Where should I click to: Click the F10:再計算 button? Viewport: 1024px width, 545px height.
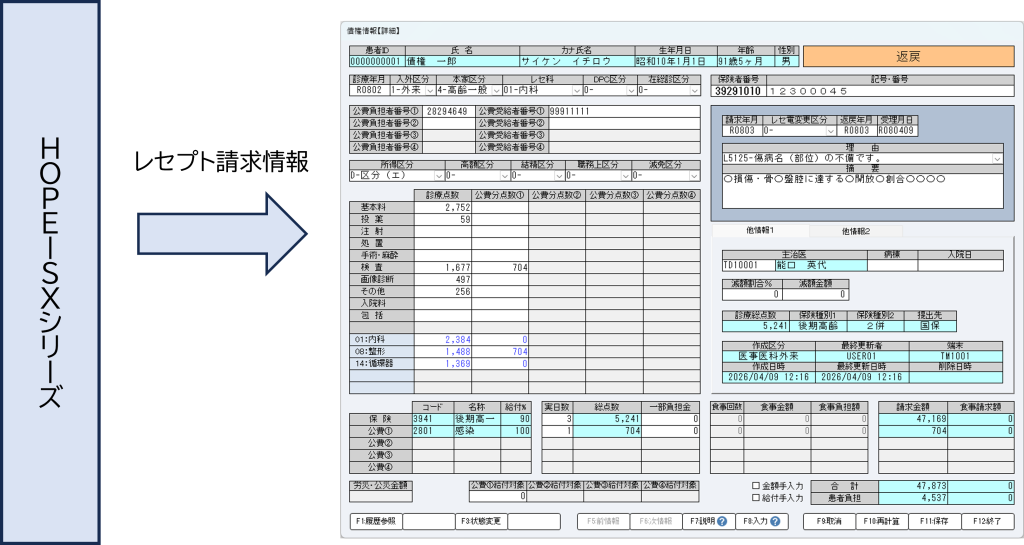point(882,522)
